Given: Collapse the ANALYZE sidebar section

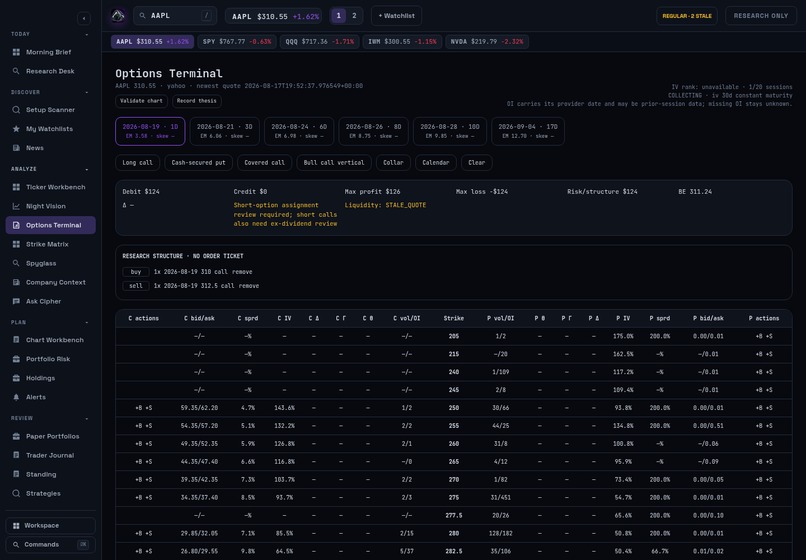Looking at the screenshot, I should (x=86, y=169).
